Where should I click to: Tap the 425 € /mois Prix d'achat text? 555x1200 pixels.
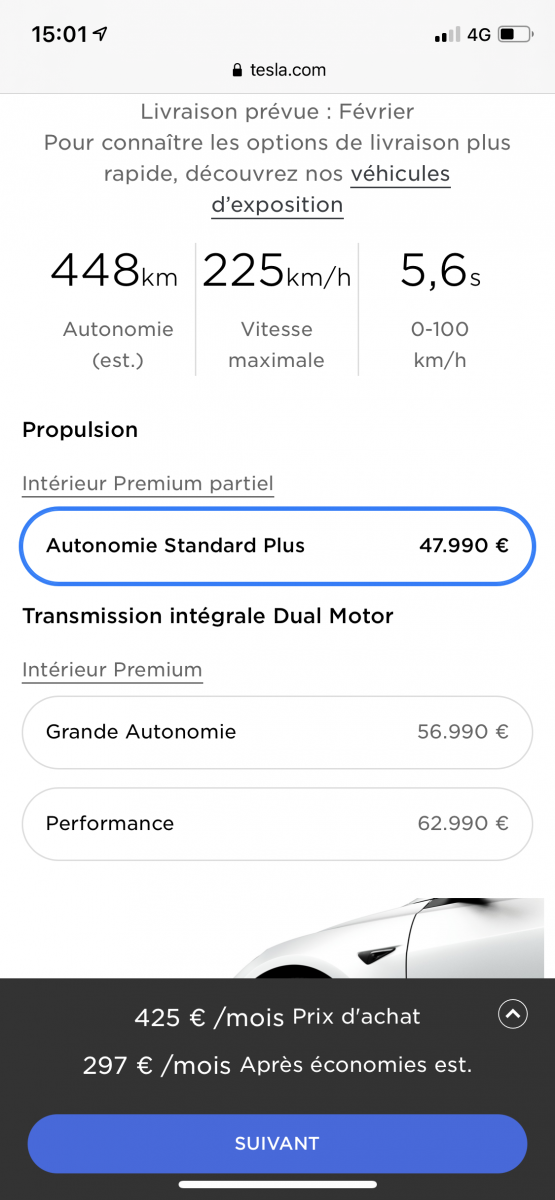[x=278, y=1017]
